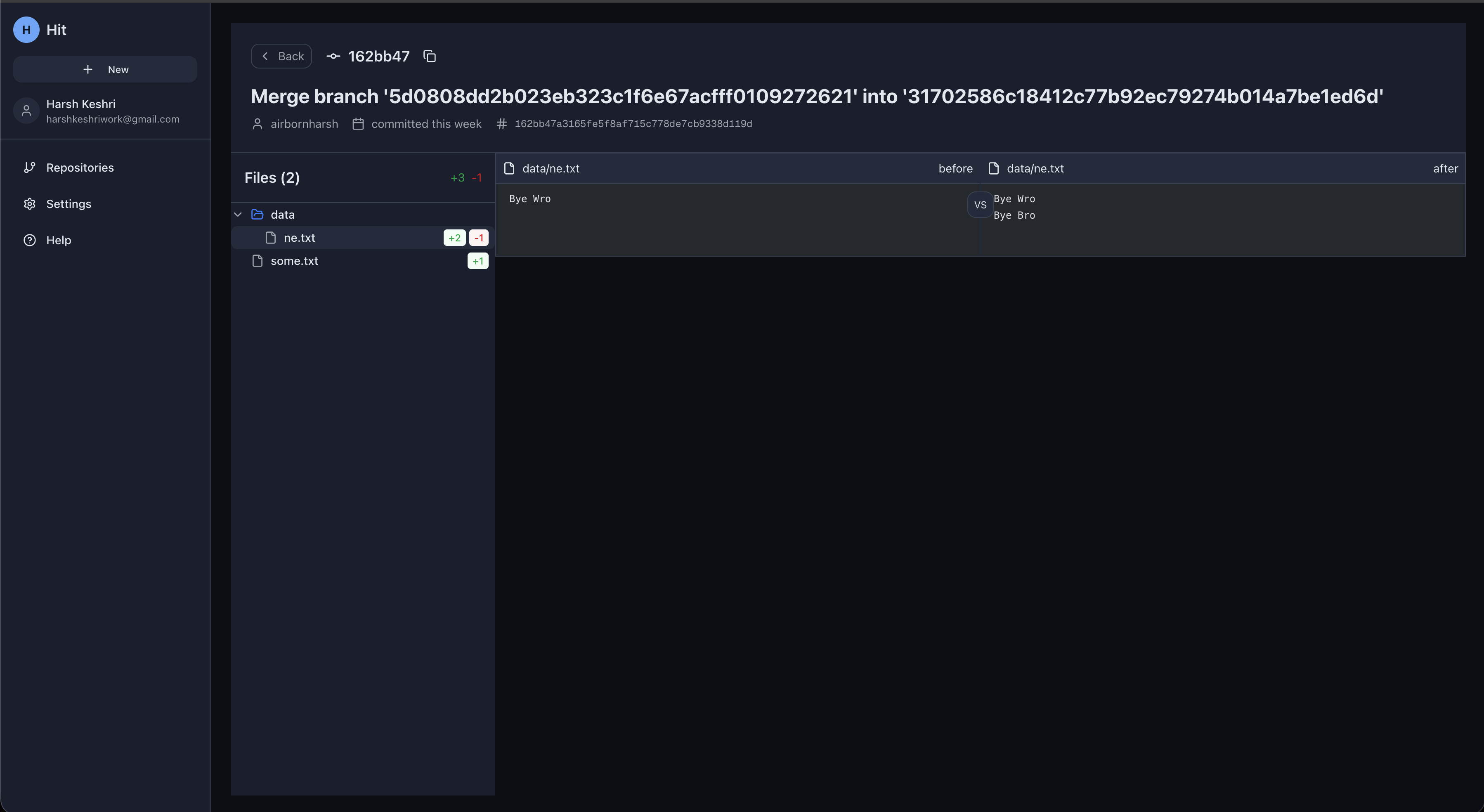Collapse the data folder chevron
The image size is (1484, 812).
tap(238, 214)
